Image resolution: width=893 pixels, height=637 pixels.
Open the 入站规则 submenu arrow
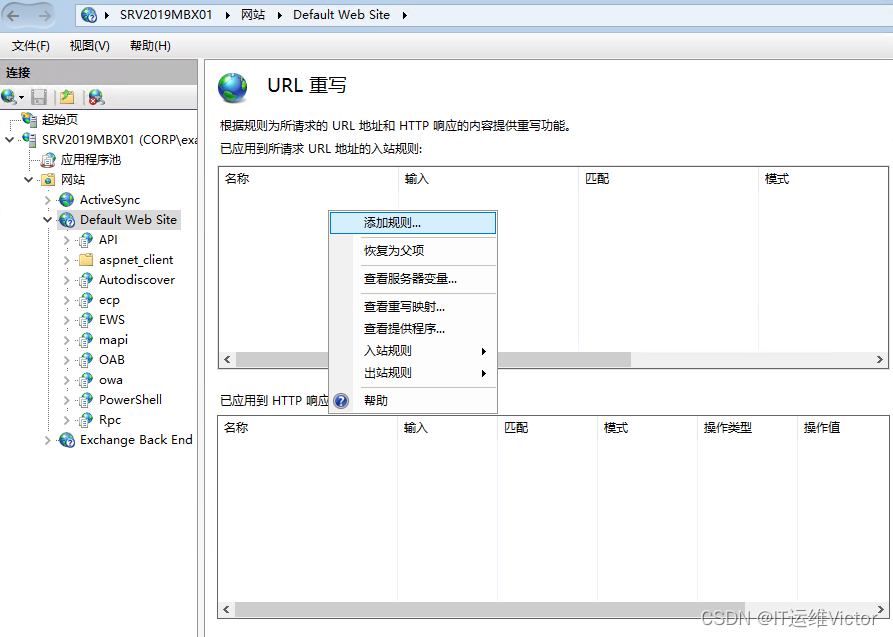[x=484, y=352]
